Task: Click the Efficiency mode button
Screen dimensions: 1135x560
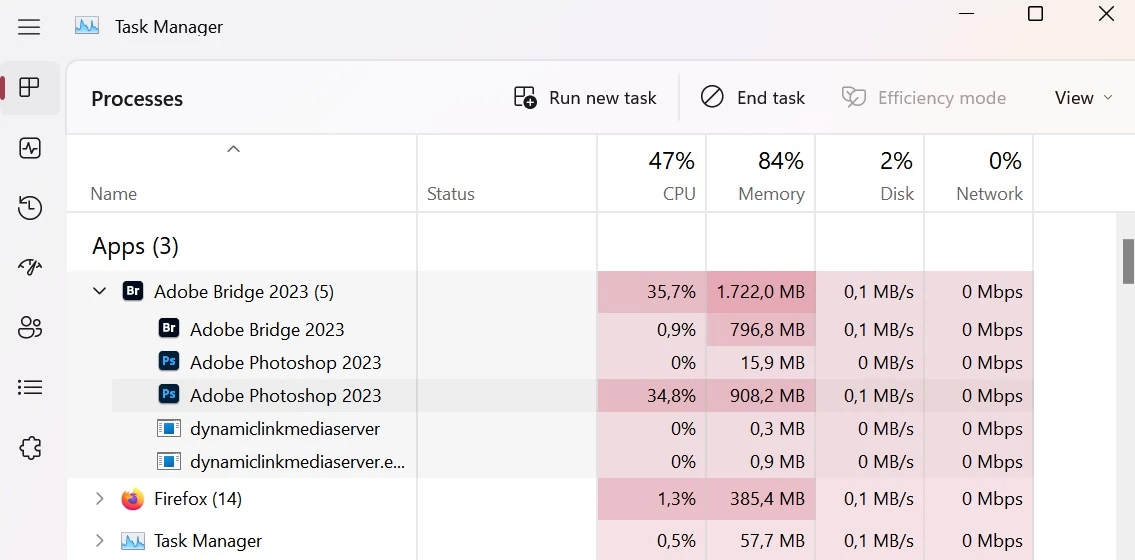Action: point(924,98)
